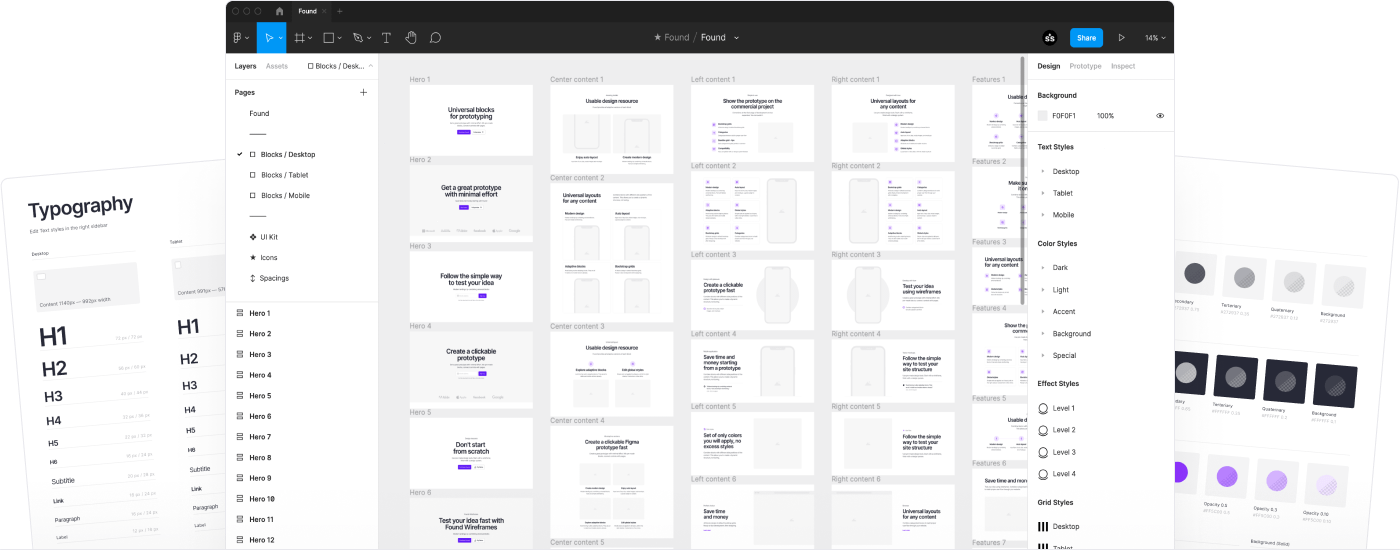Switch to the Design tab
Image resolution: width=1400 pixels, height=550 pixels.
pyautogui.click(x=1049, y=66)
